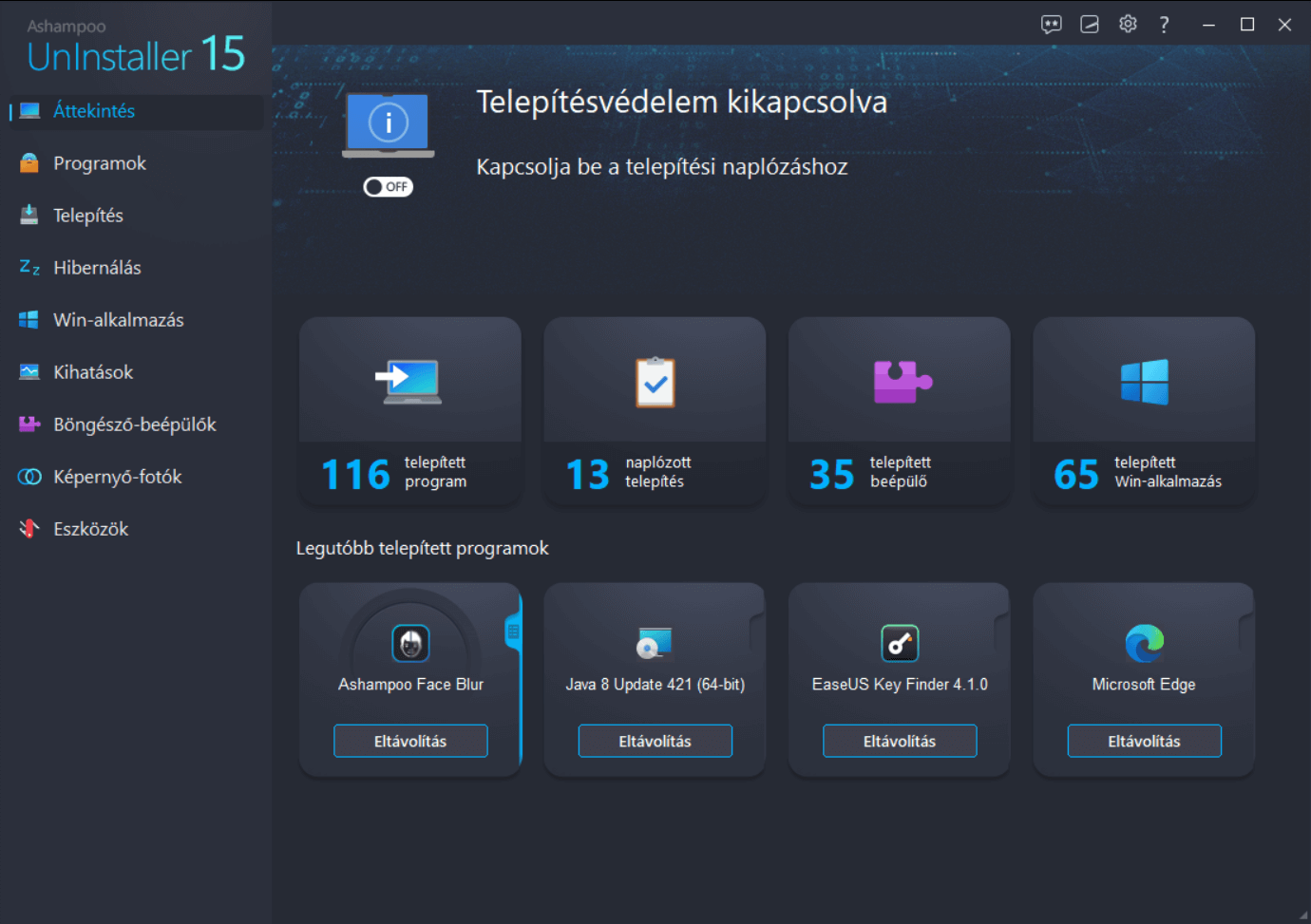The image size is (1311, 924).
Task: Click the Böngésző-beépülők puzzle icon
Action: click(29, 424)
